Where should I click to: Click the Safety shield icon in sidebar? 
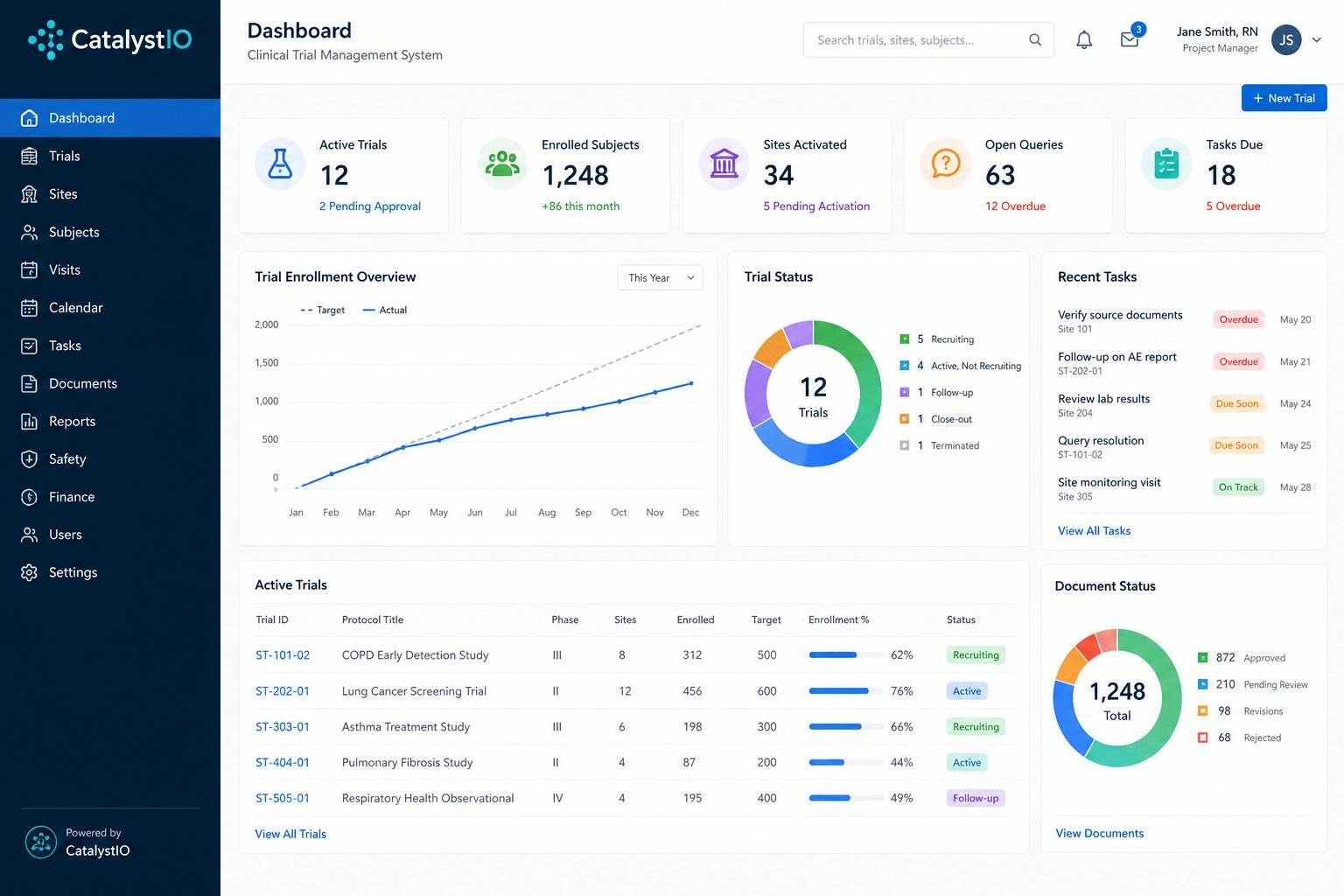29,459
